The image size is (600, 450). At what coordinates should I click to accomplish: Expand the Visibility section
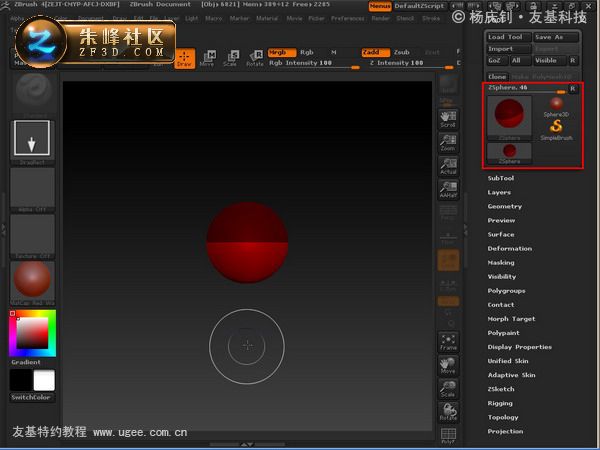pos(502,277)
